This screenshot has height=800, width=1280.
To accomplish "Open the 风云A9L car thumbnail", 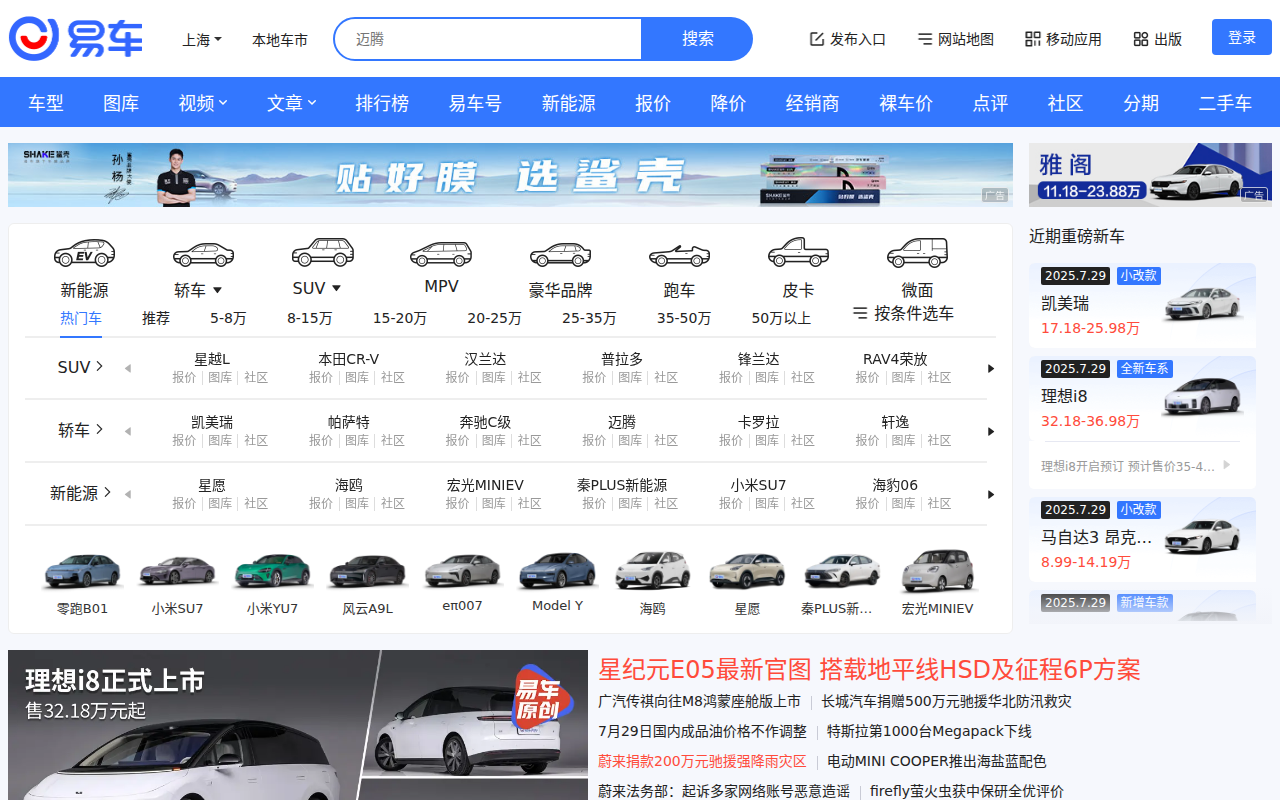I will (x=368, y=572).
